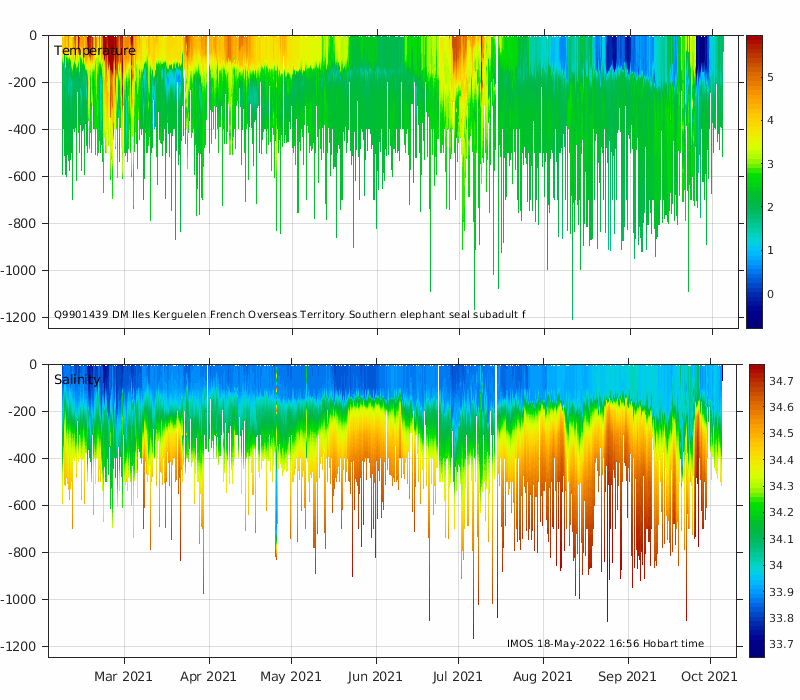
Task: Click the -1200 depth label on temperature plot
Action: [18, 317]
